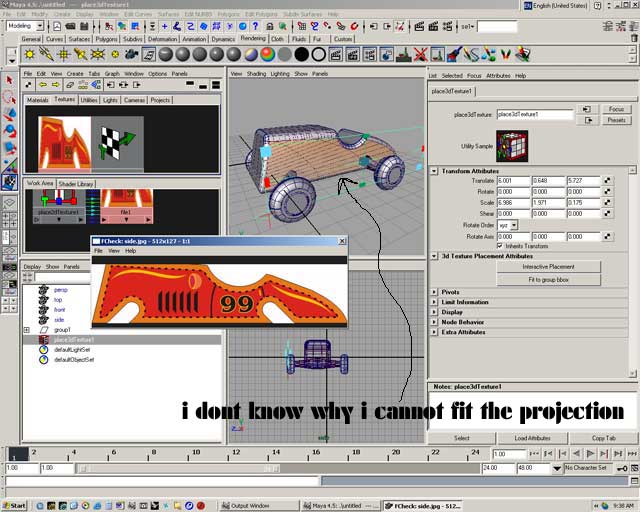The width and height of the screenshot is (640, 512).
Task: Click the Interactive Placement button
Action: click(x=549, y=267)
